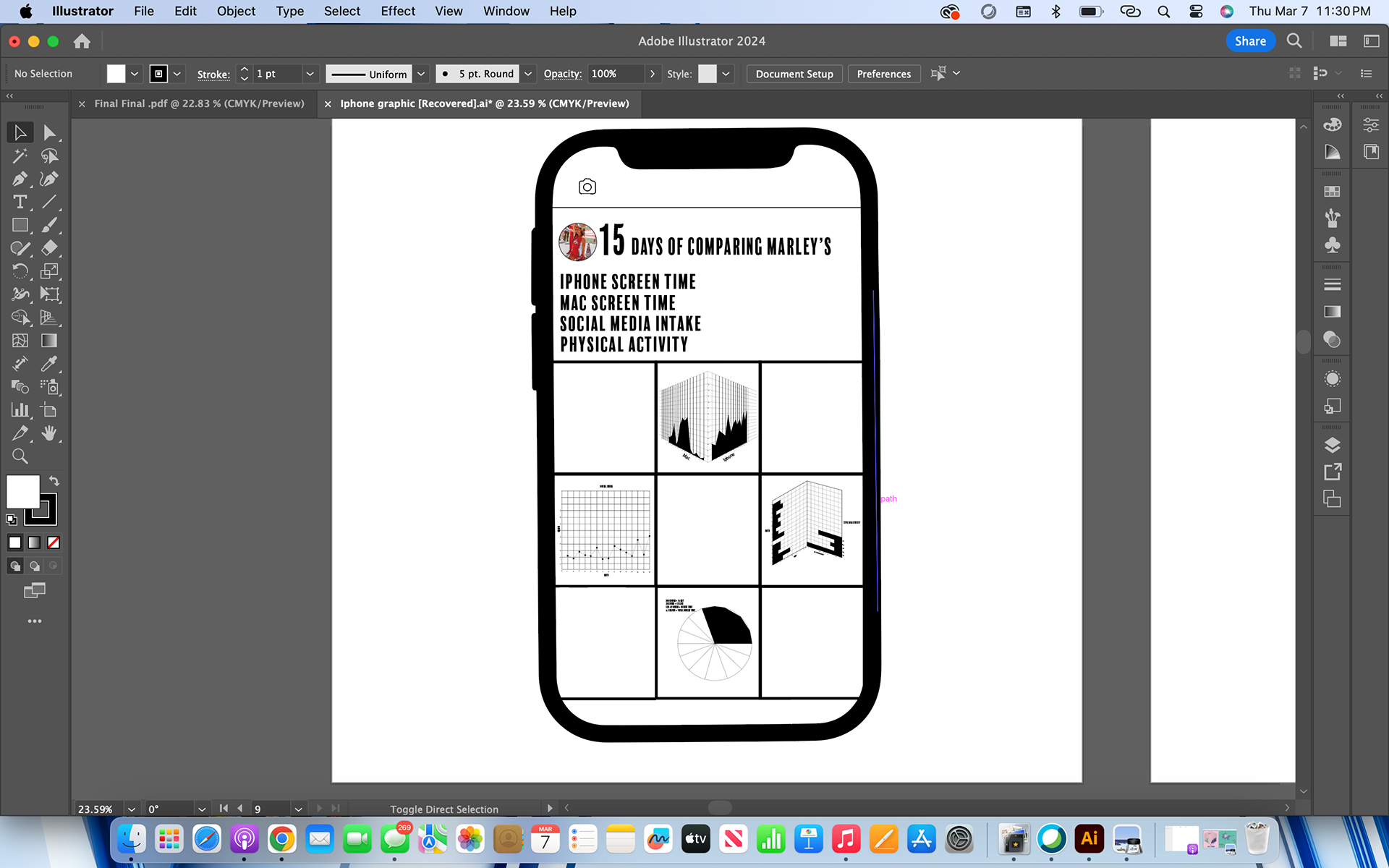Image resolution: width=1389 pixels, height=868 pixels.
Task: Enable Draw Behind mode
Action: (34, 566)
